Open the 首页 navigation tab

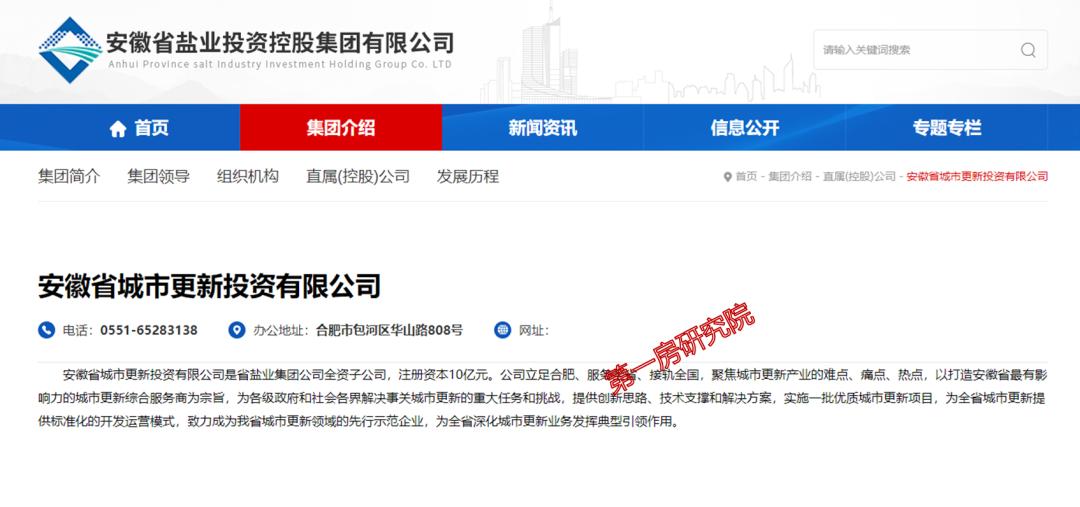(x=138, y=127)
